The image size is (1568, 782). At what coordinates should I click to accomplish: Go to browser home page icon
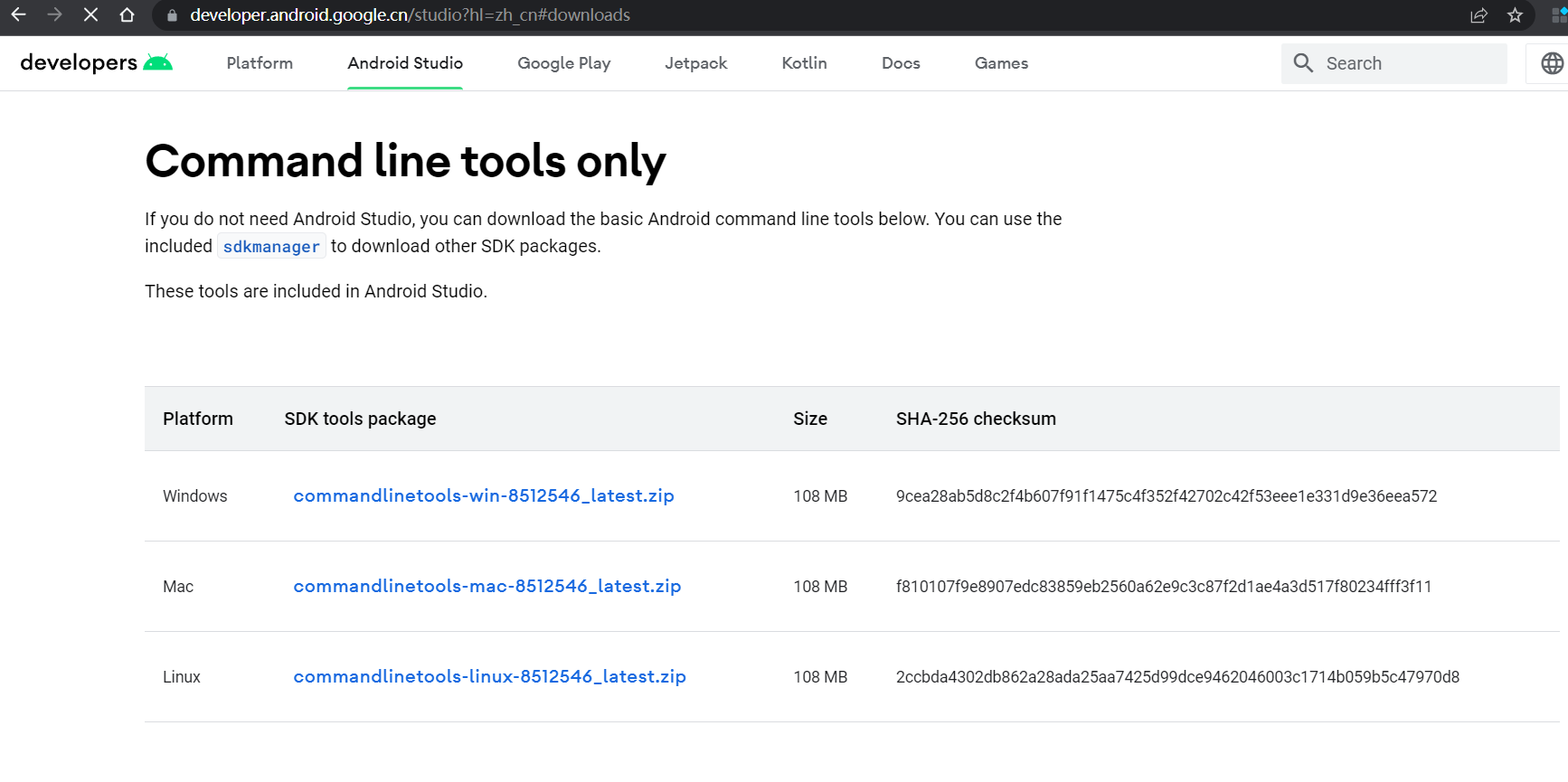click(128, 14)
